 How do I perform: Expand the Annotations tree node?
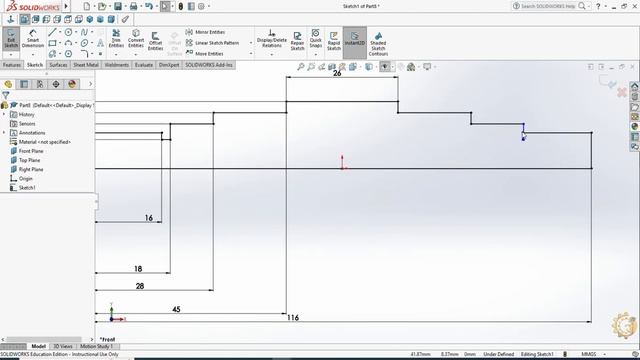click(4, 133)
